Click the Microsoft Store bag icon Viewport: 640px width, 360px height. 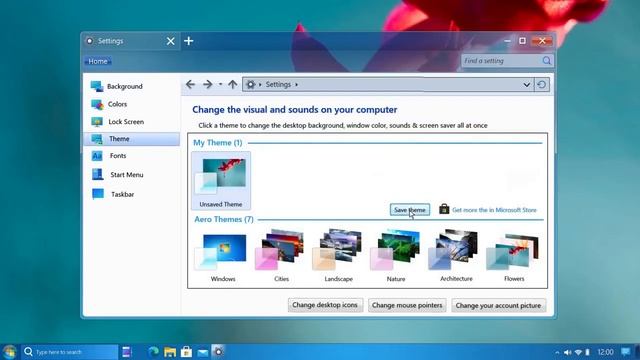444,209
